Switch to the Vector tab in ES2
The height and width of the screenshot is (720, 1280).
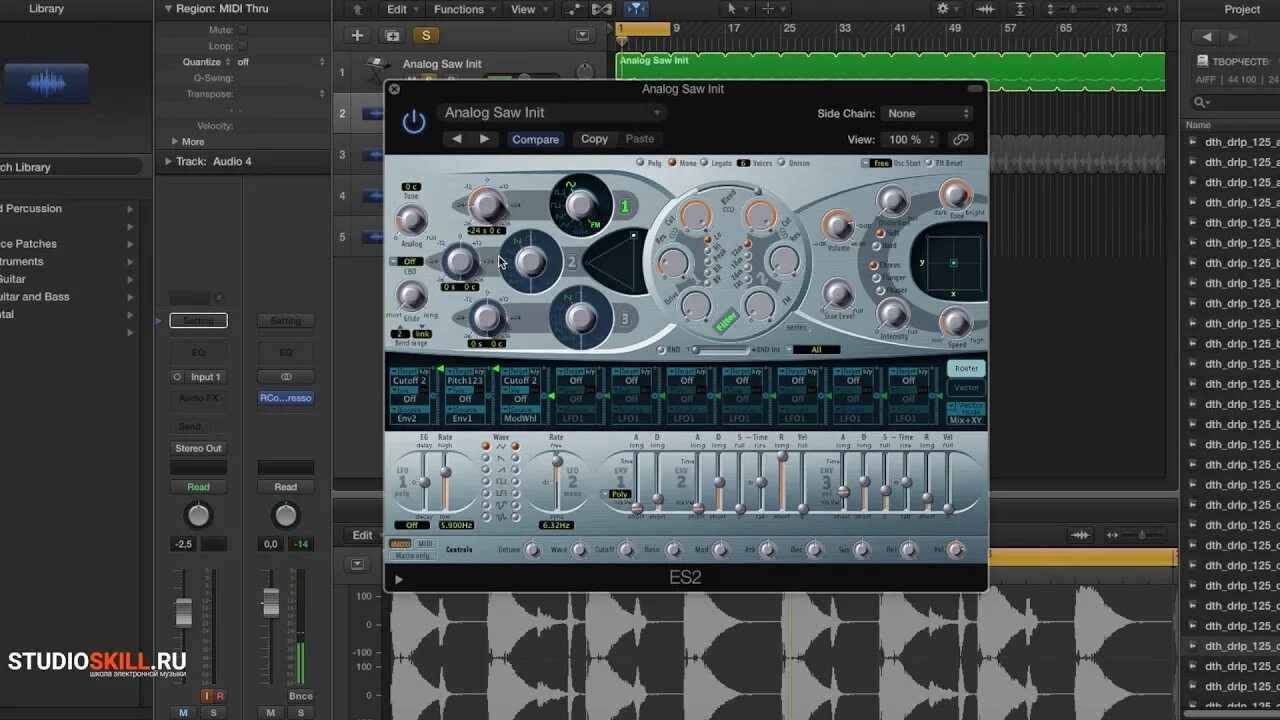click(966, 388)
